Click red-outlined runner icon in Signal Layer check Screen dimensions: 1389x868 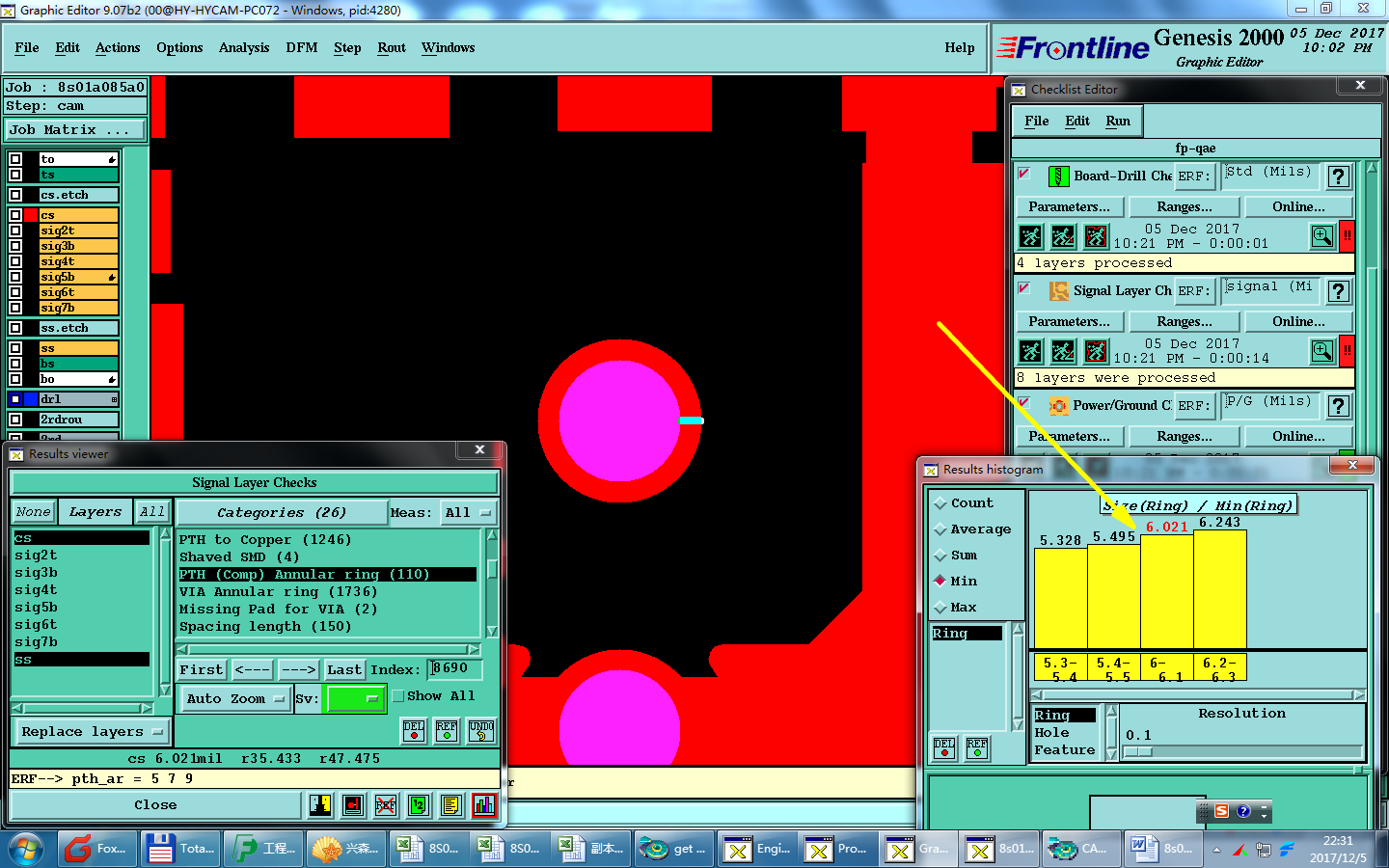1096,351
